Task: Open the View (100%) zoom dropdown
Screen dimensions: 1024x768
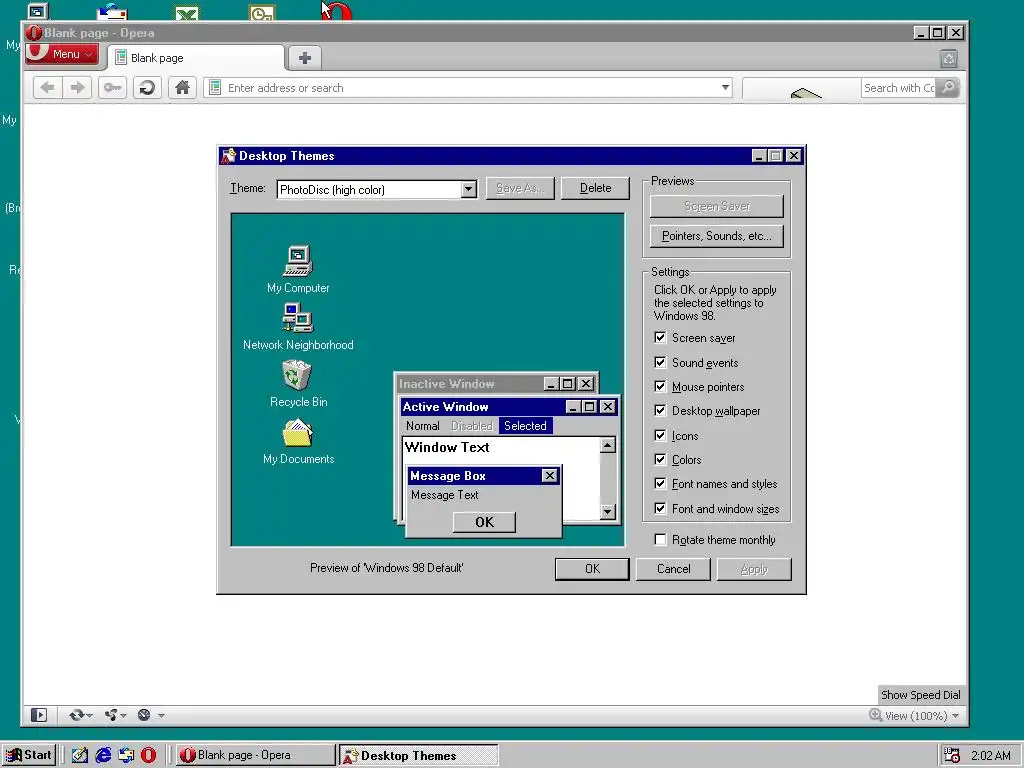Action: click(955, 716)
